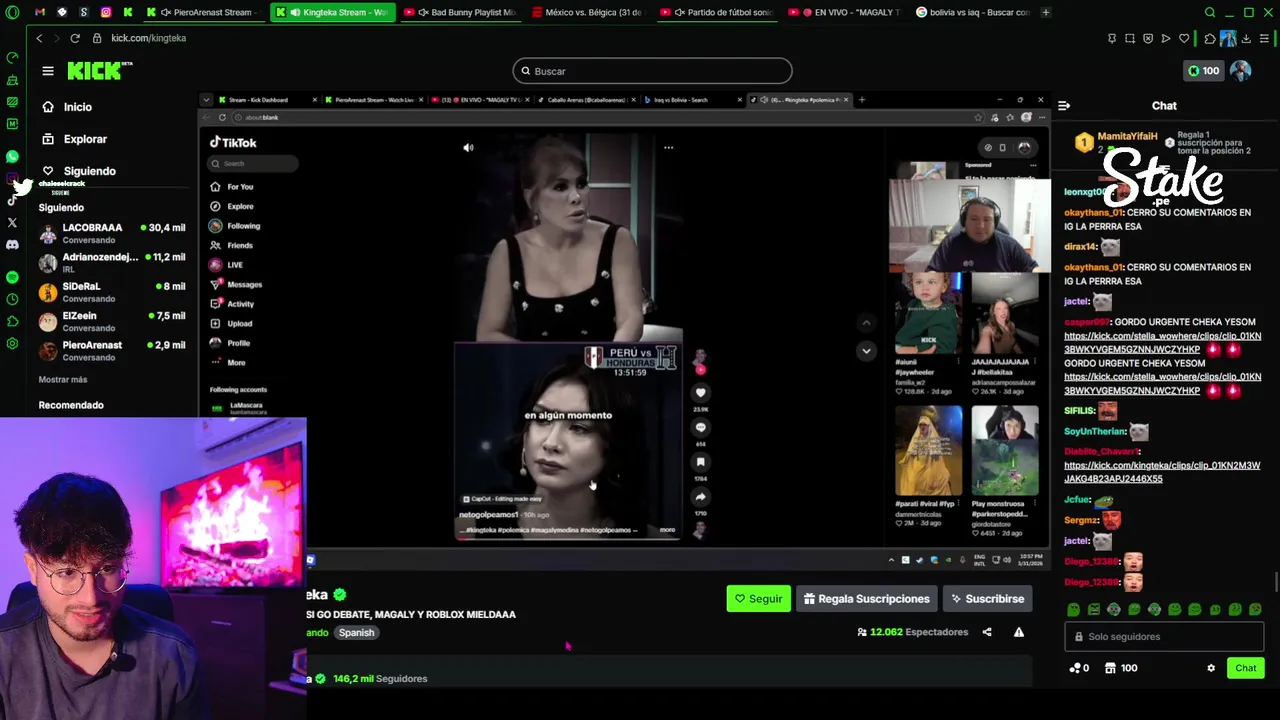Open the Kick hamburger menu
Viewport: 1280px width, 720px height.
(x=48, y=71)
